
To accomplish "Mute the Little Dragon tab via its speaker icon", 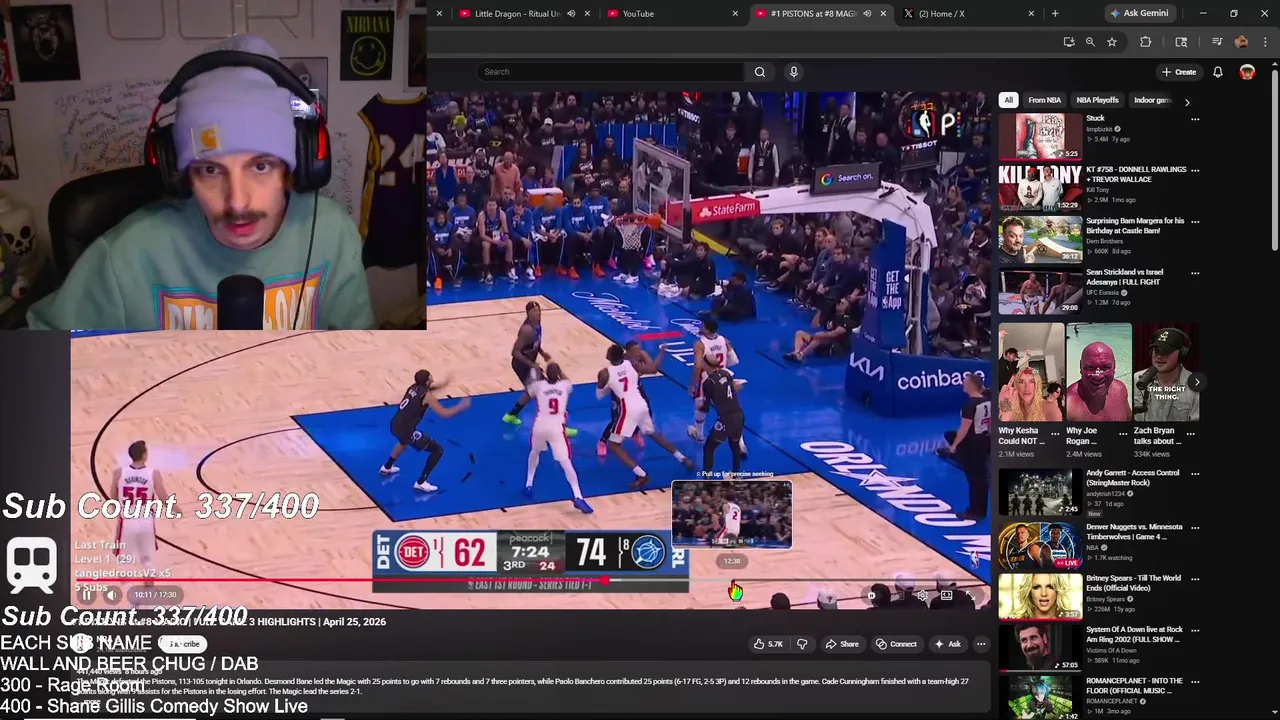I will (x=571, y=14).
